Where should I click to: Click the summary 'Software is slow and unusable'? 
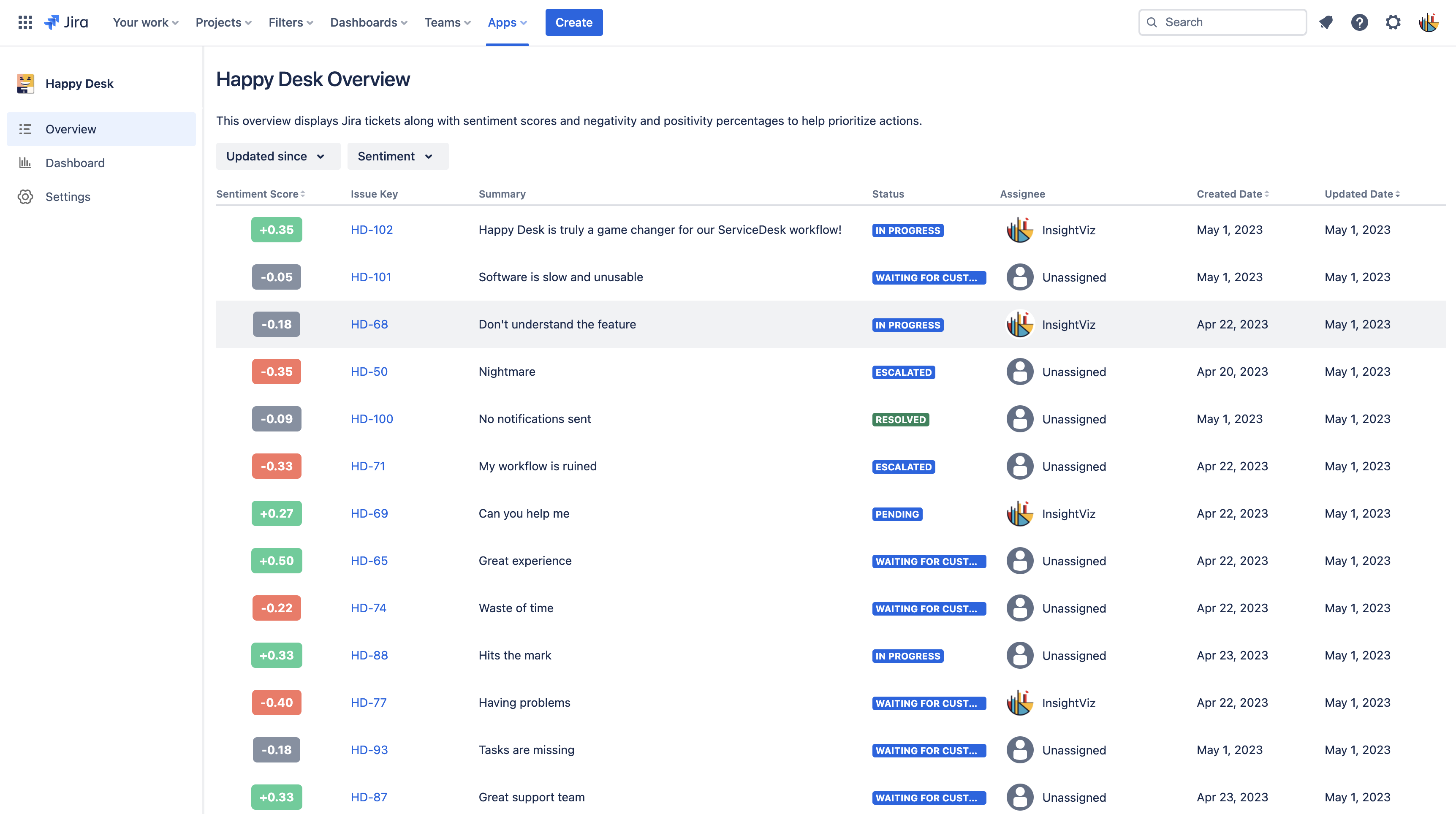[560, 277]
